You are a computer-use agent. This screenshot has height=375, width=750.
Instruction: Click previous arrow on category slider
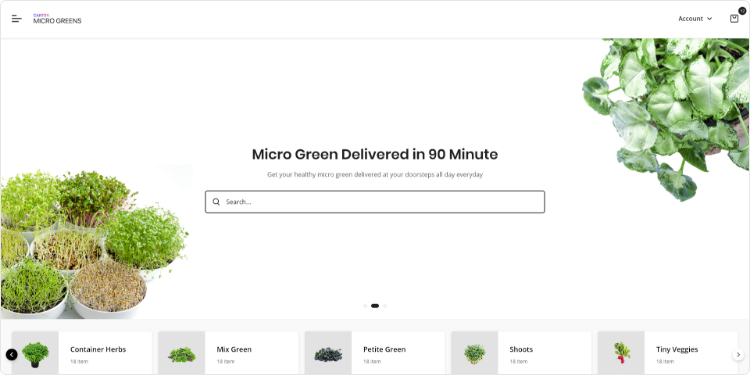click(11, 354)
